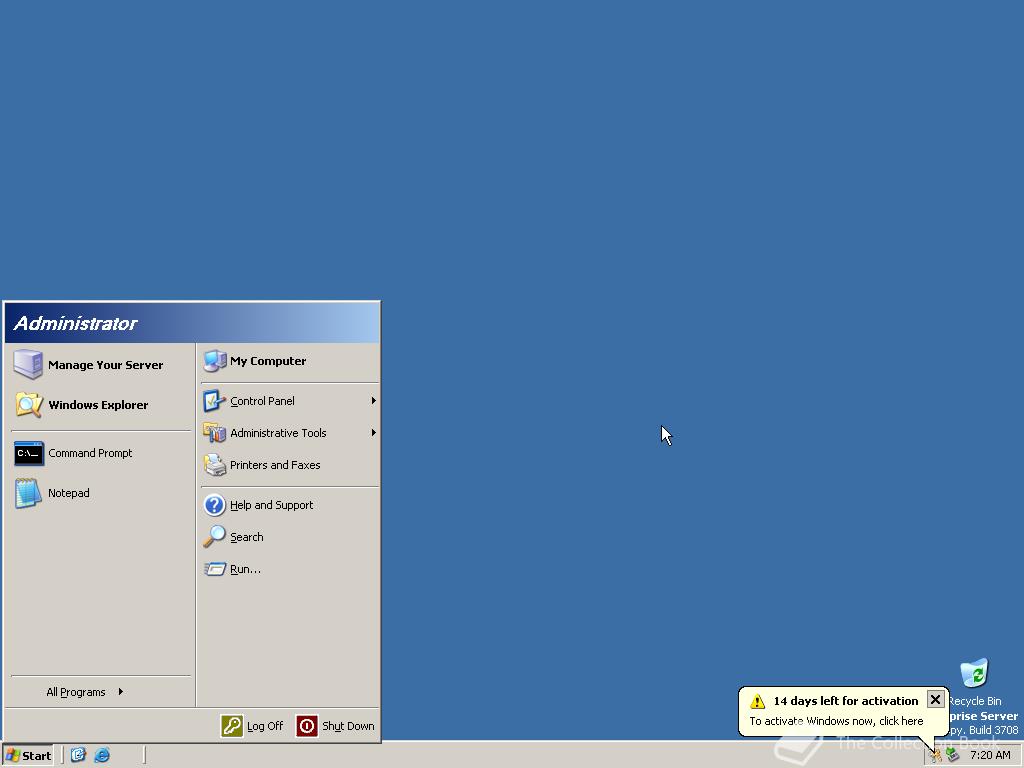The height and width of the screenshot is (768, 1024).
Task: Open Notepad from the Start menu
Action: tap(101, 493)
